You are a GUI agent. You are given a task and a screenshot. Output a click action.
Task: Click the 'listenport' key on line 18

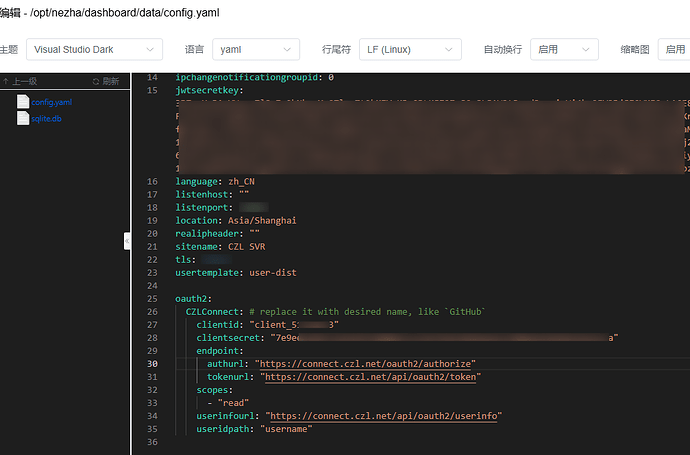click(202, 207)
